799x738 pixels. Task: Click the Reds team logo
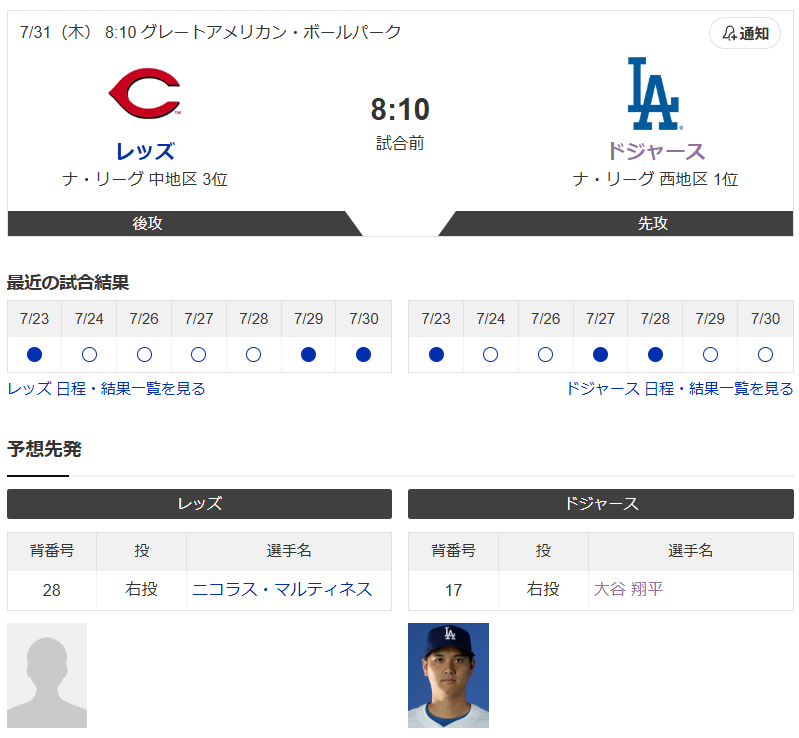tap(144, 94)
